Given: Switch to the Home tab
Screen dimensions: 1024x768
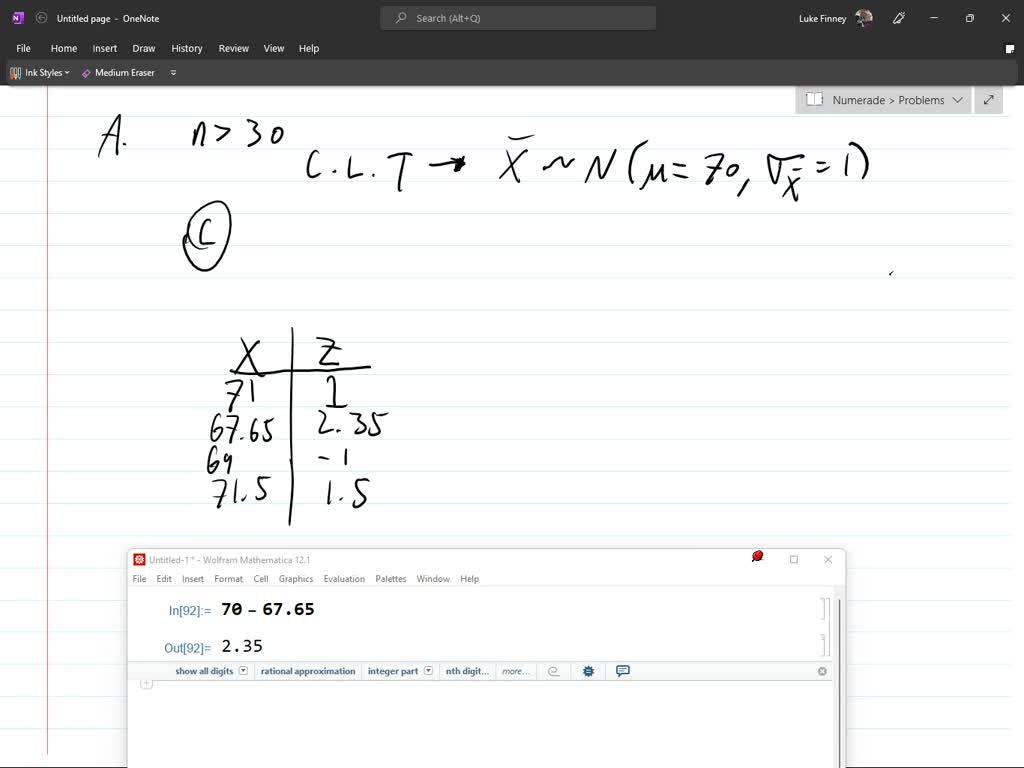Looking at the screenshot, I should (x=64, y=48).
